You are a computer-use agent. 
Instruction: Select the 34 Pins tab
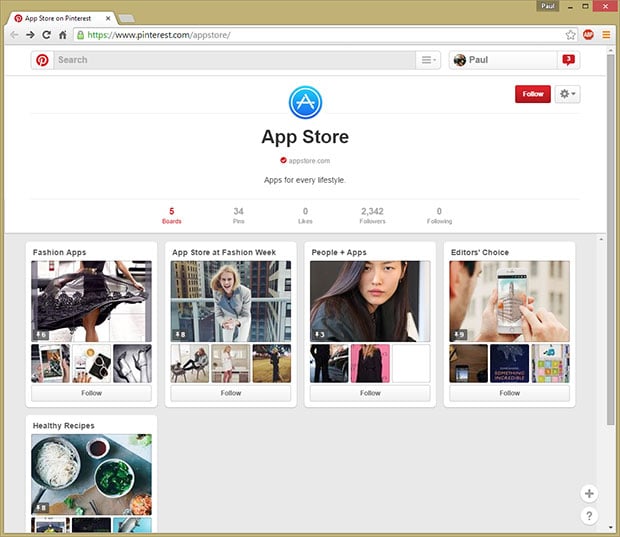(x=238, y=216)
